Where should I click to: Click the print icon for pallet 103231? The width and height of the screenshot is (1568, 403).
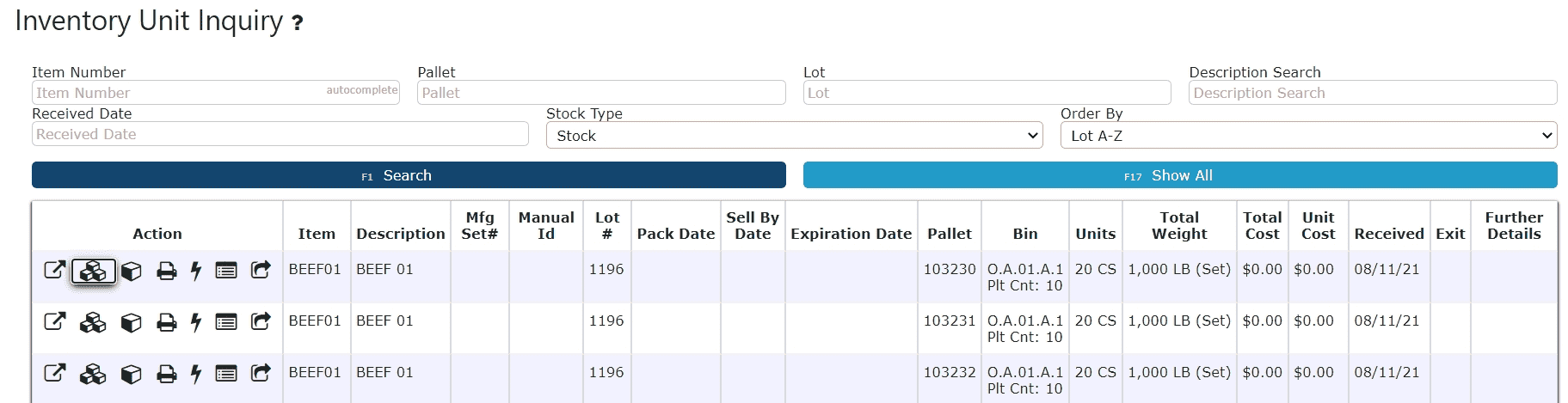click(x=167, y=322)
